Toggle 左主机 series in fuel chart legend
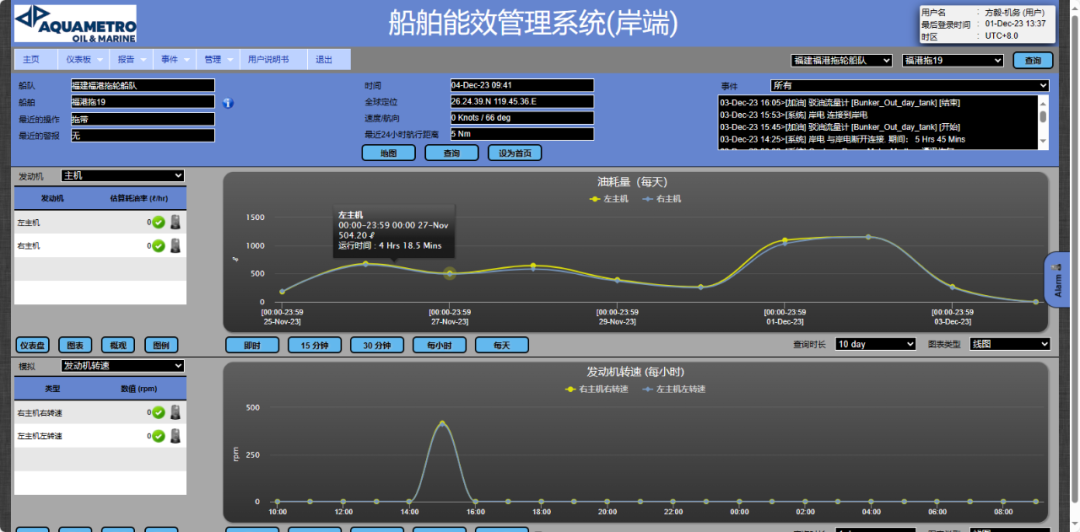Viewport: 1080px width, 532px height. pos(607,198)
